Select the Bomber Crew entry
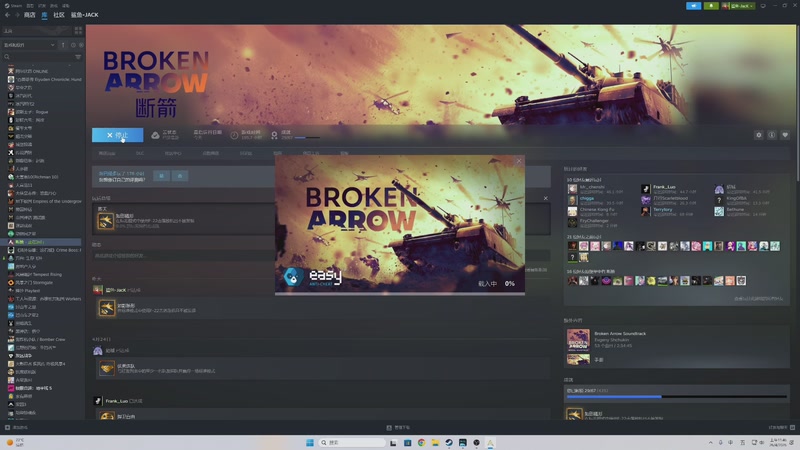 click(x=36, y=339)
